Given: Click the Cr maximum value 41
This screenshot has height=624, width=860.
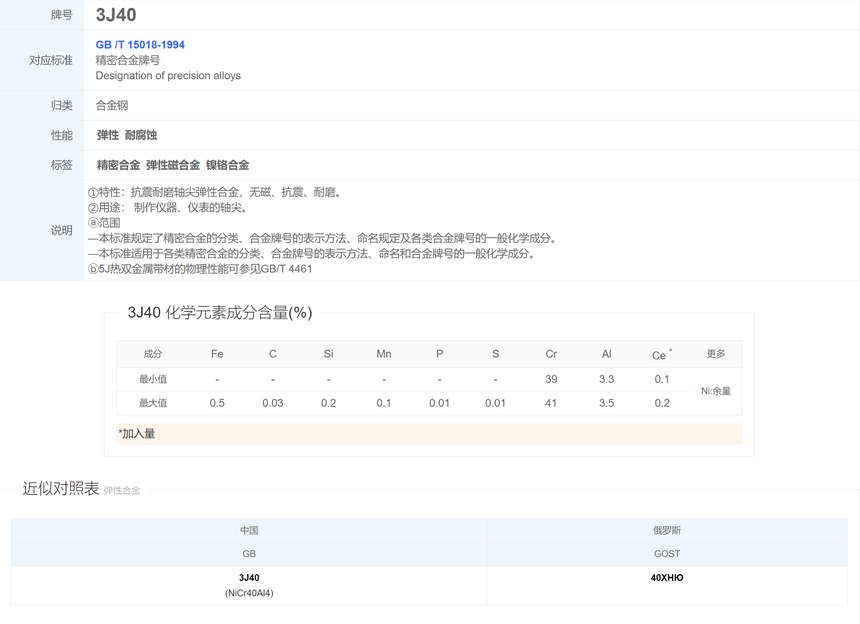Looking at the screenshot, I should coord(551,403).
